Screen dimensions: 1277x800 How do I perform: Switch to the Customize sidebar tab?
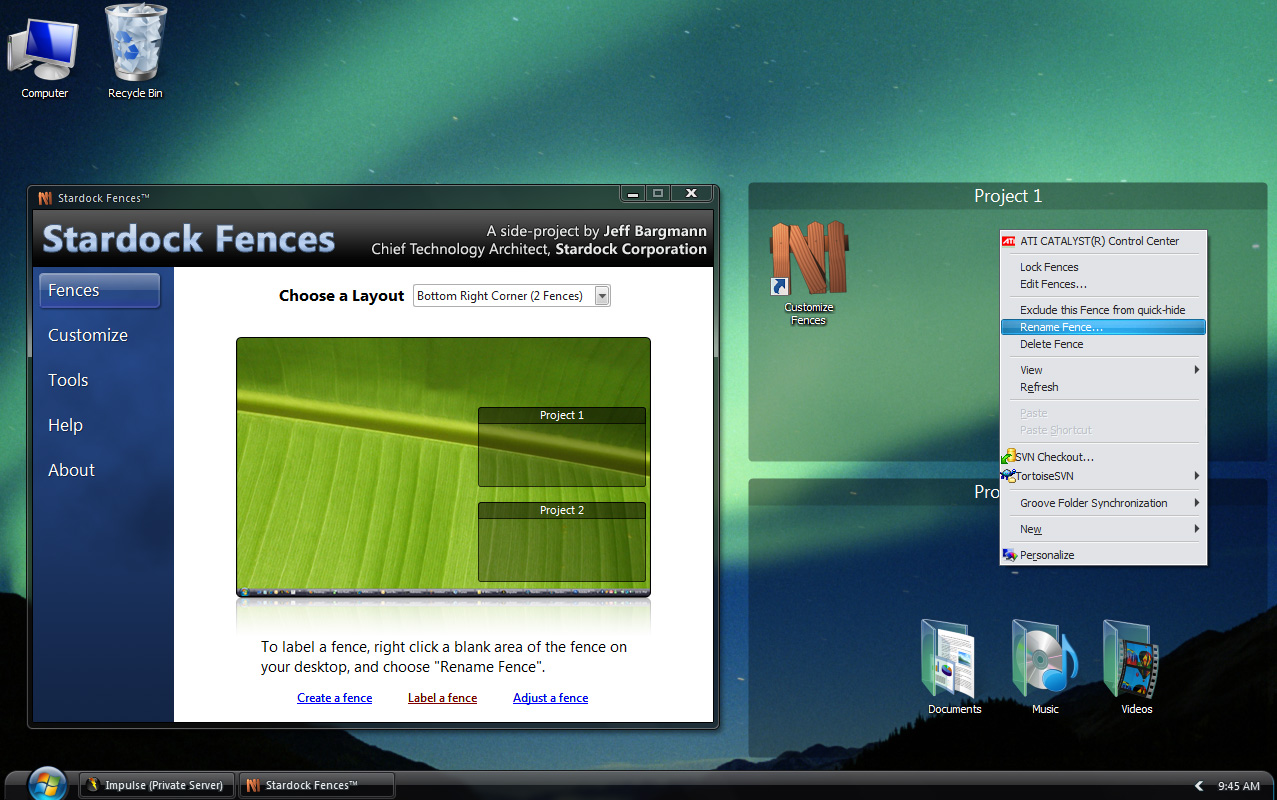88,335
